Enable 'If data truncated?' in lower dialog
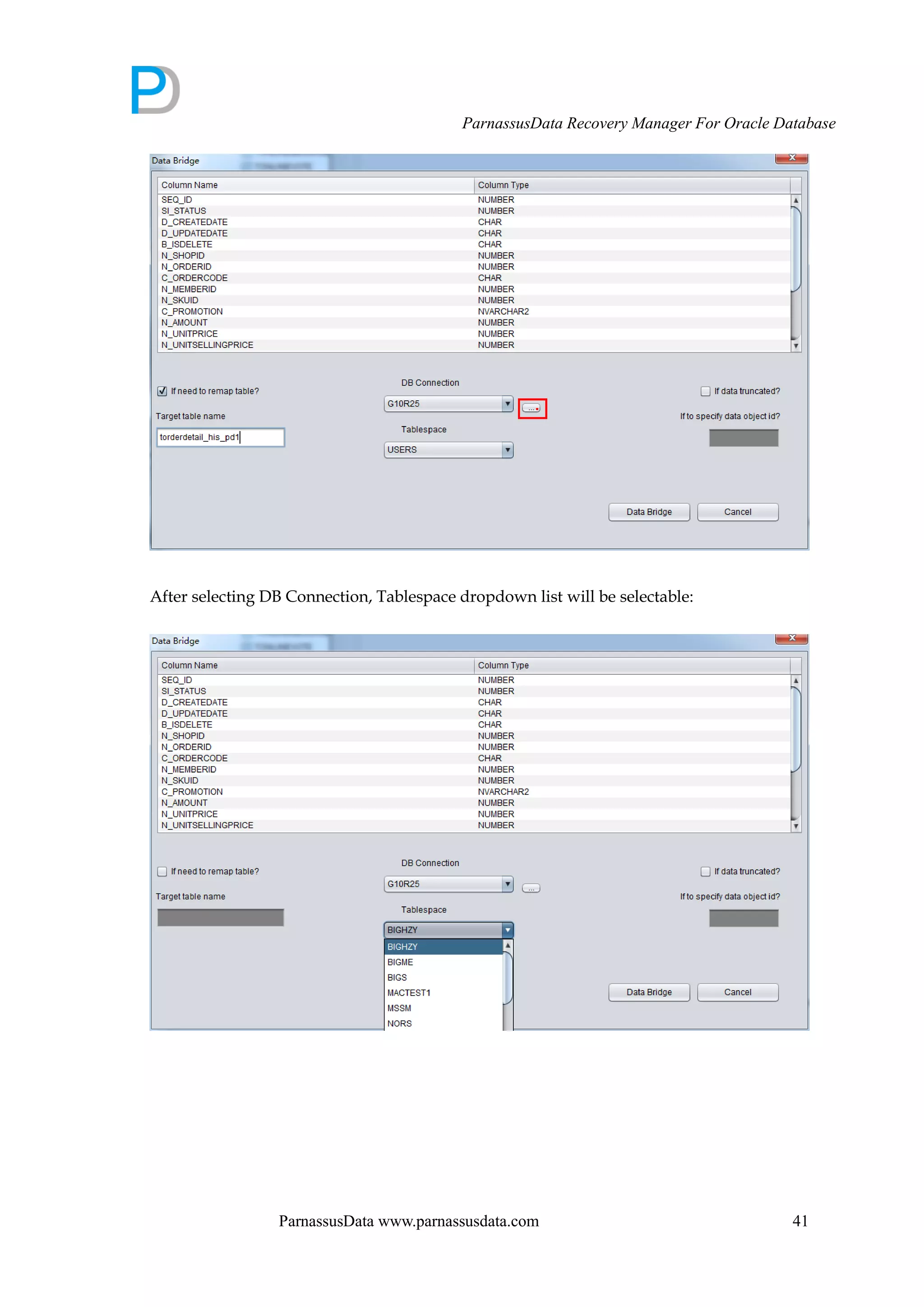This screenshot has width=924, height=1307. click(x=706, y=871)
